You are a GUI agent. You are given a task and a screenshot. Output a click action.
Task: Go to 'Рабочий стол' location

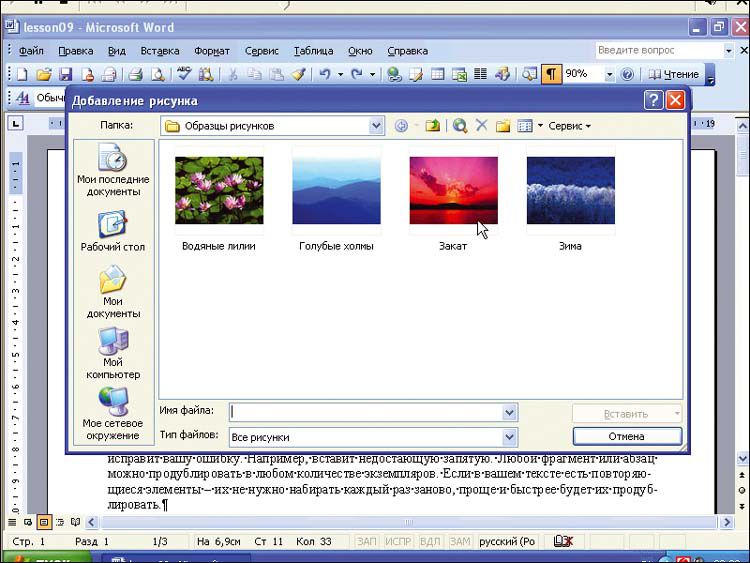coord(113,231)
